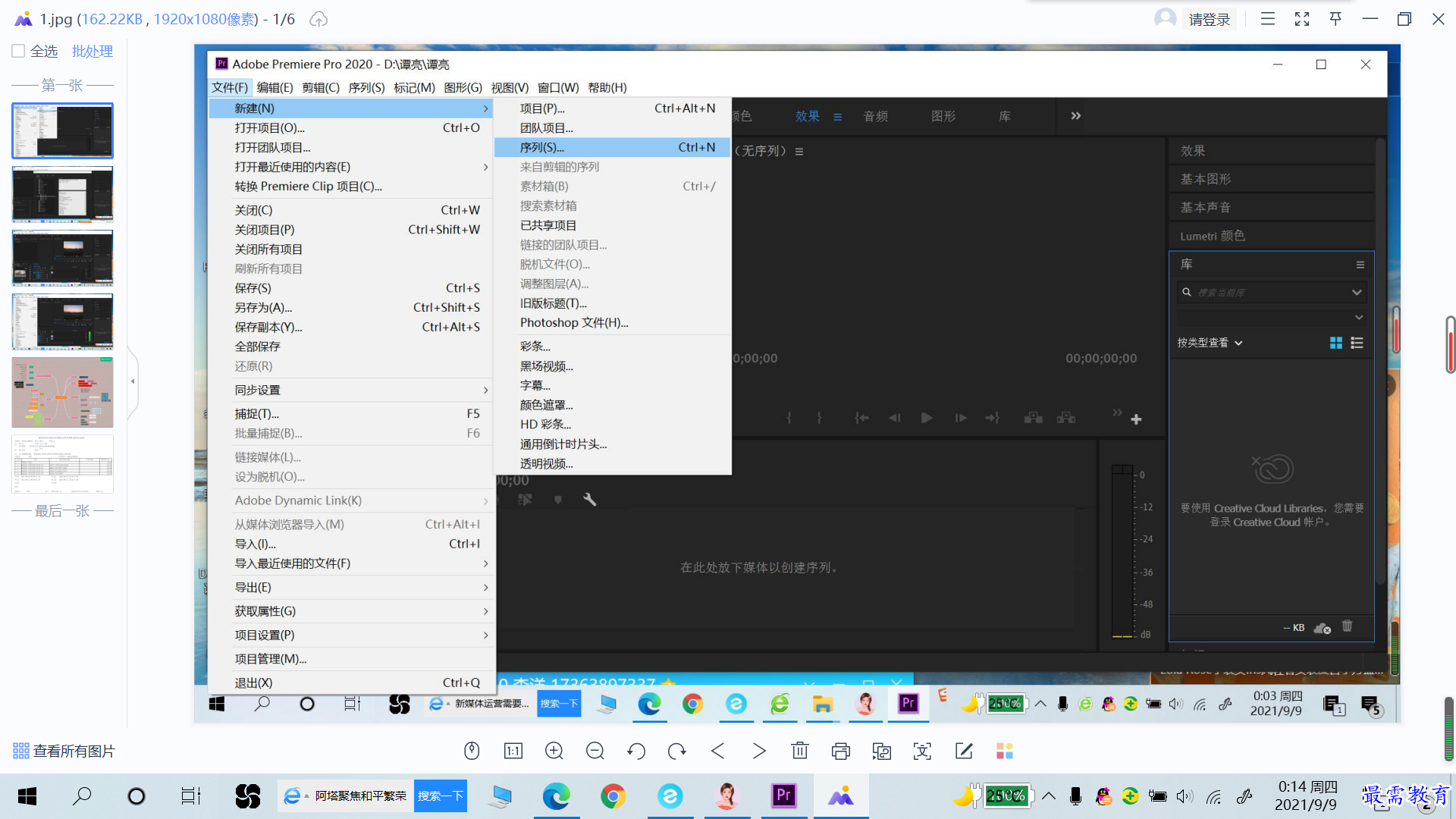Click the Windows Start button
The image size is (1456, 819).
tap(27, 795)
